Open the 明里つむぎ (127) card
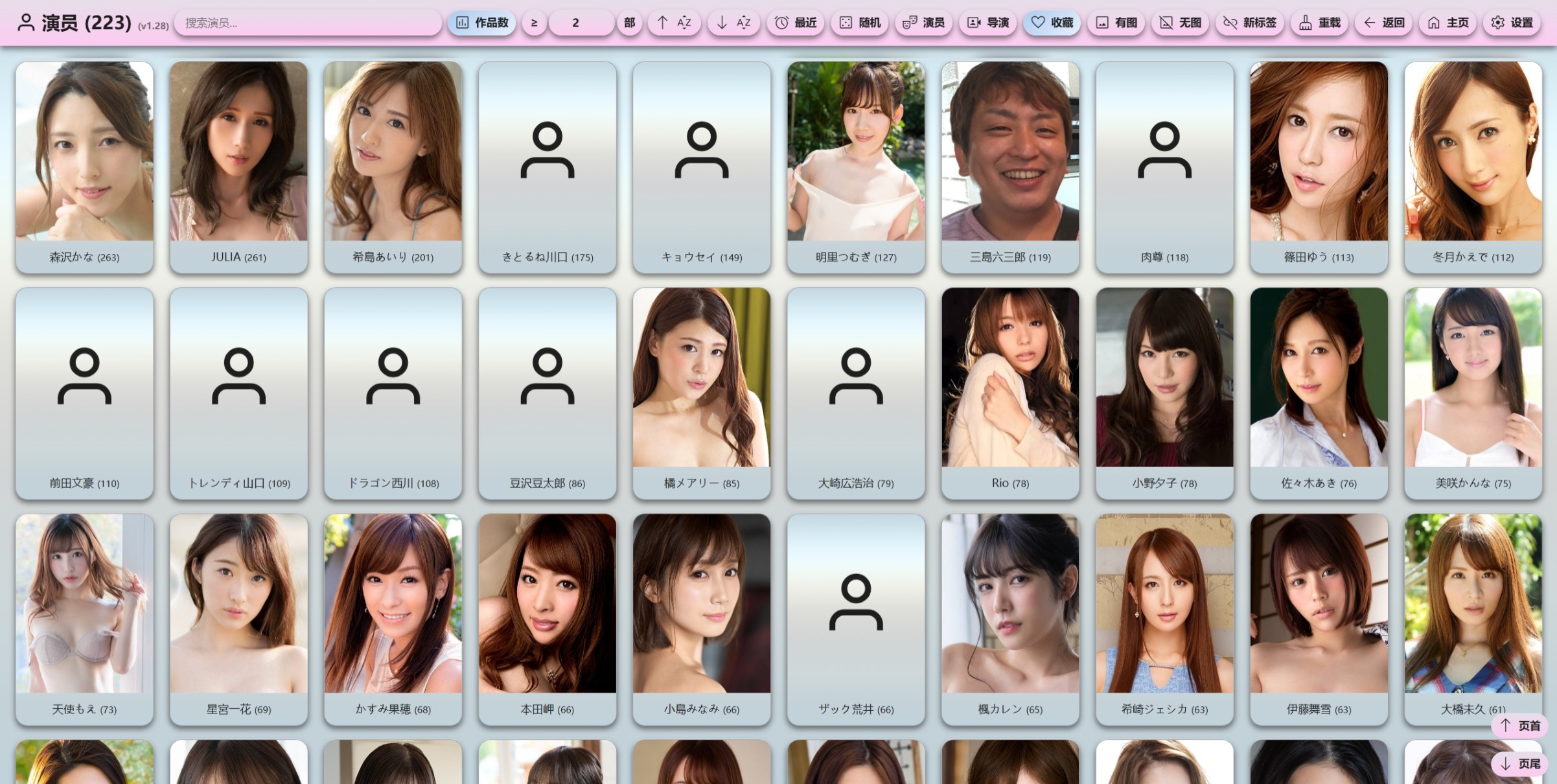 856,167
